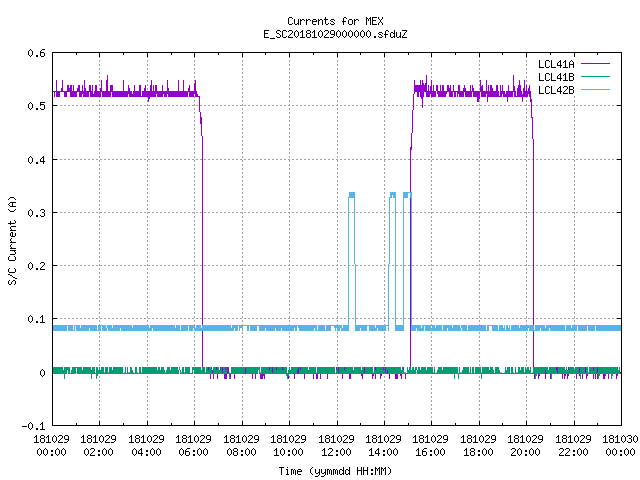Viewport: 640px width, 480px height.
Task: Click the y-axis tick value 0.3
Action: click(x=36, y=213)
